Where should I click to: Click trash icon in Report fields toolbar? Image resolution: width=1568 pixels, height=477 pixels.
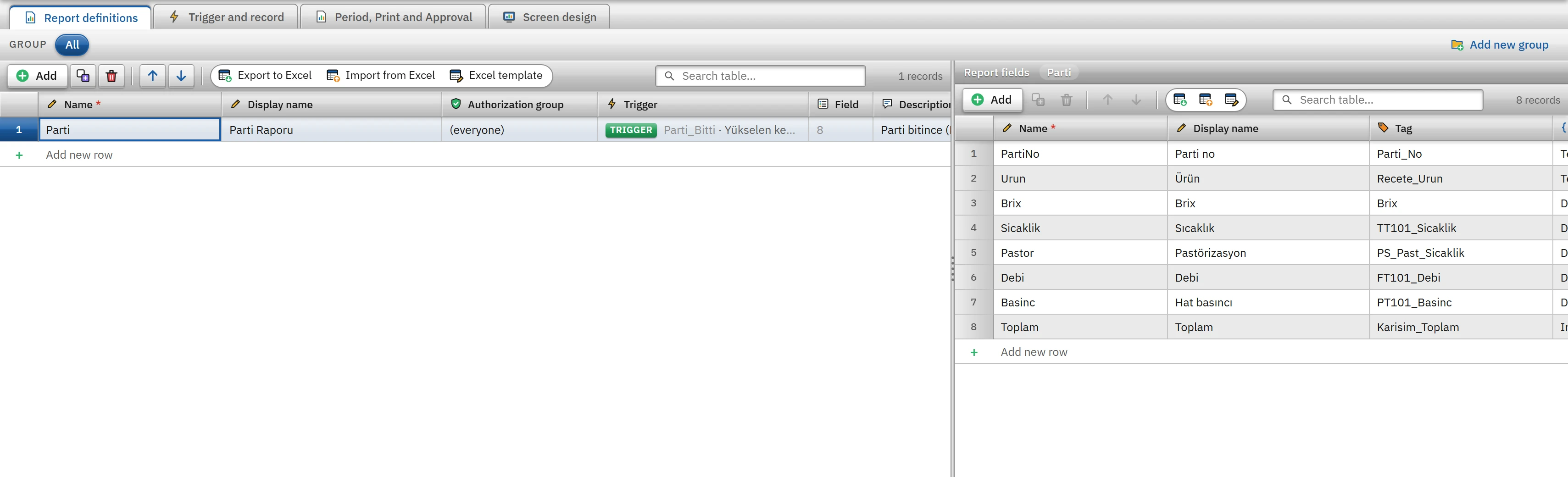1067,100
